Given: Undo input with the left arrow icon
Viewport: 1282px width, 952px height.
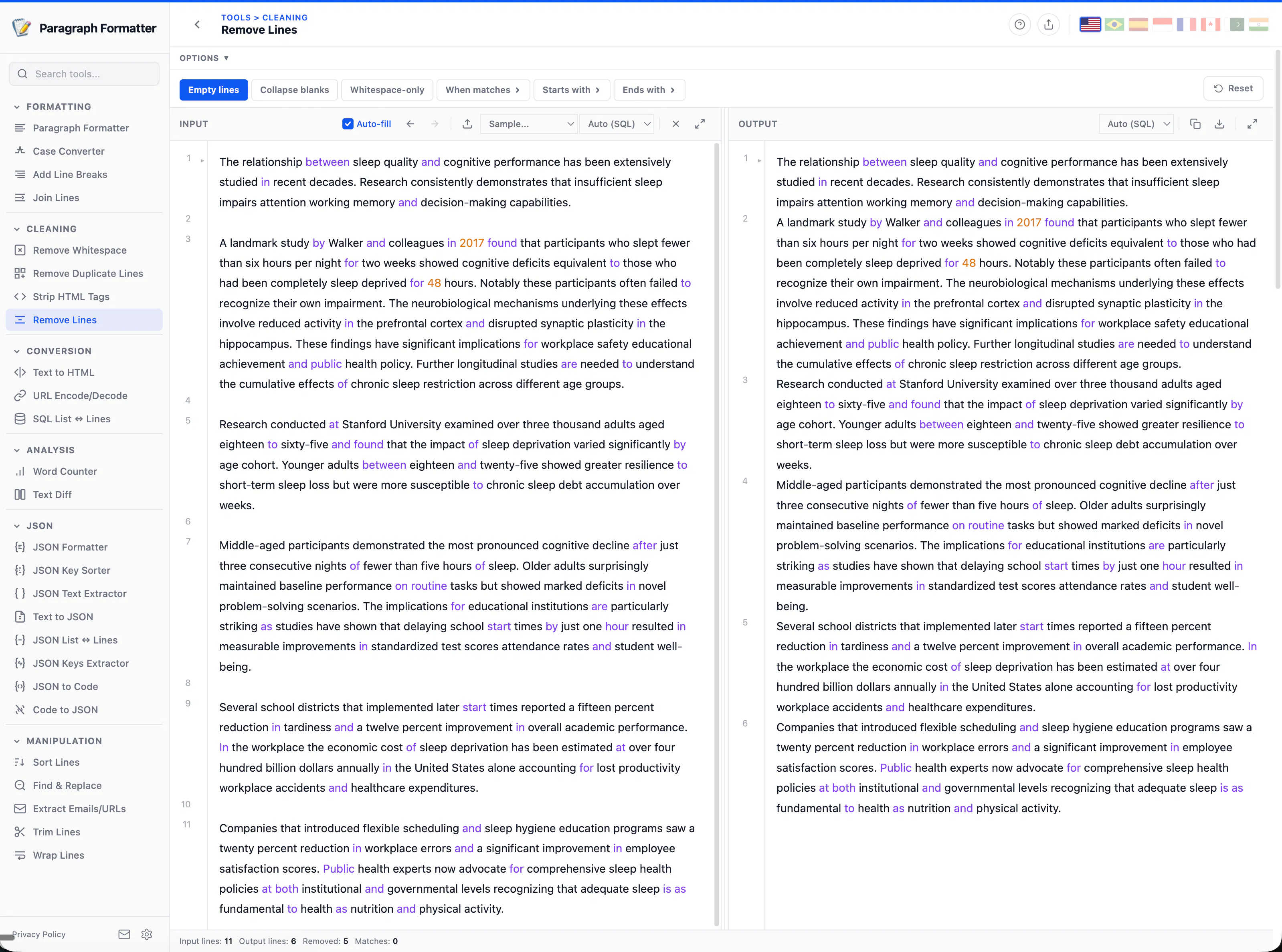Looking at the screenshot, I should point(410,124).
